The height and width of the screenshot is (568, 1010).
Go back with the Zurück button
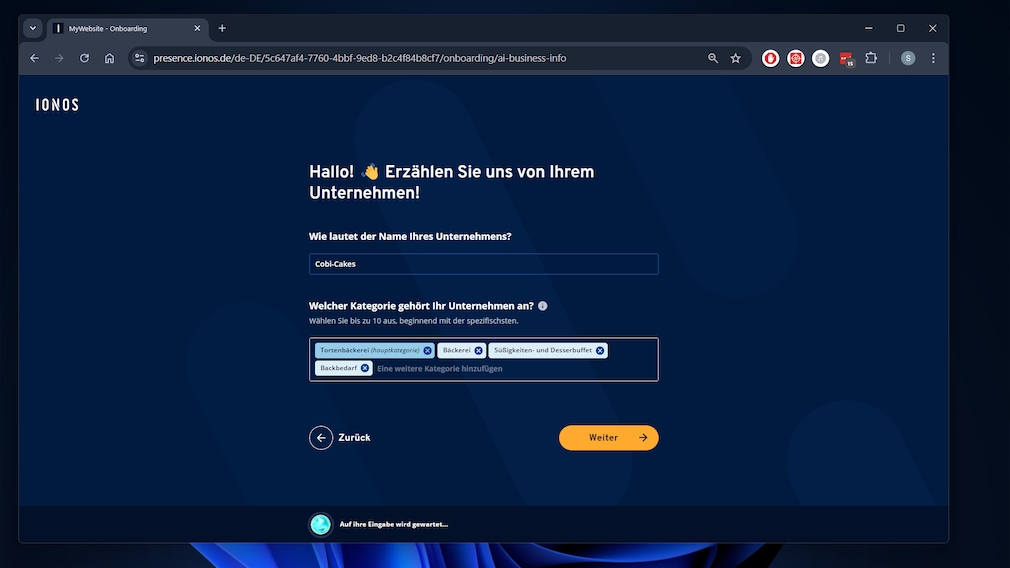340,437
